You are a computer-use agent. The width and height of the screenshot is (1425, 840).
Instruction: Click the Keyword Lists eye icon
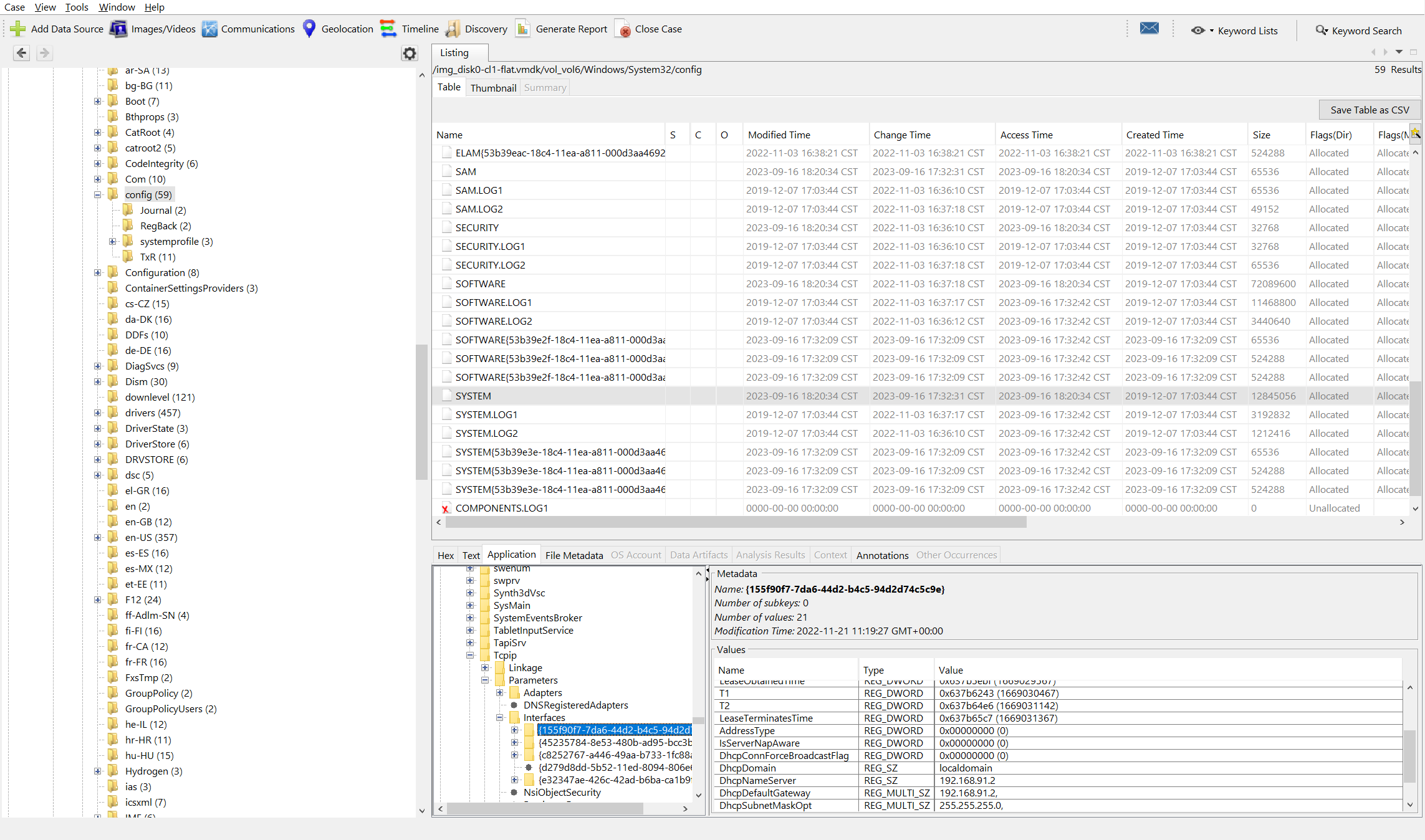click(1197, 31)
